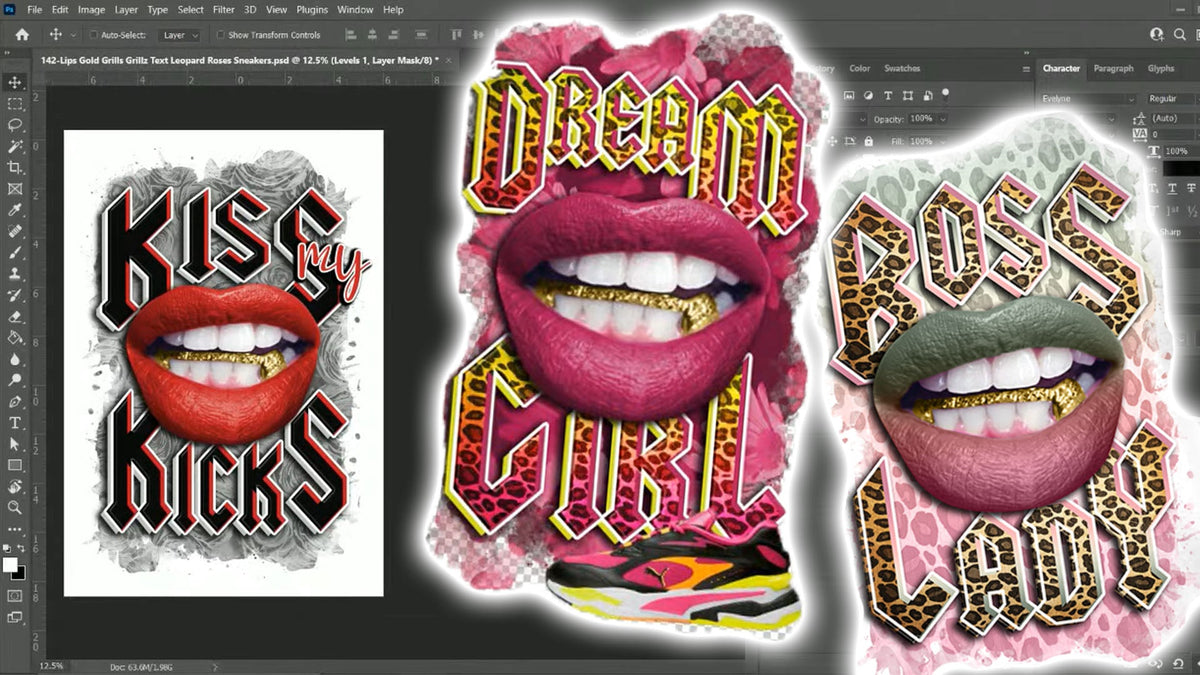The image size is (1200, 675).
Task: Switch to the Paragraph tab
Action: [x=1113, y=68]
